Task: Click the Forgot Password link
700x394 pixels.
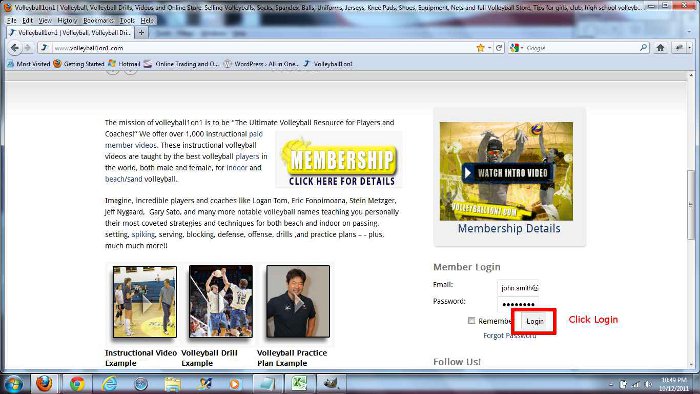Action: [x=509, y=336]
